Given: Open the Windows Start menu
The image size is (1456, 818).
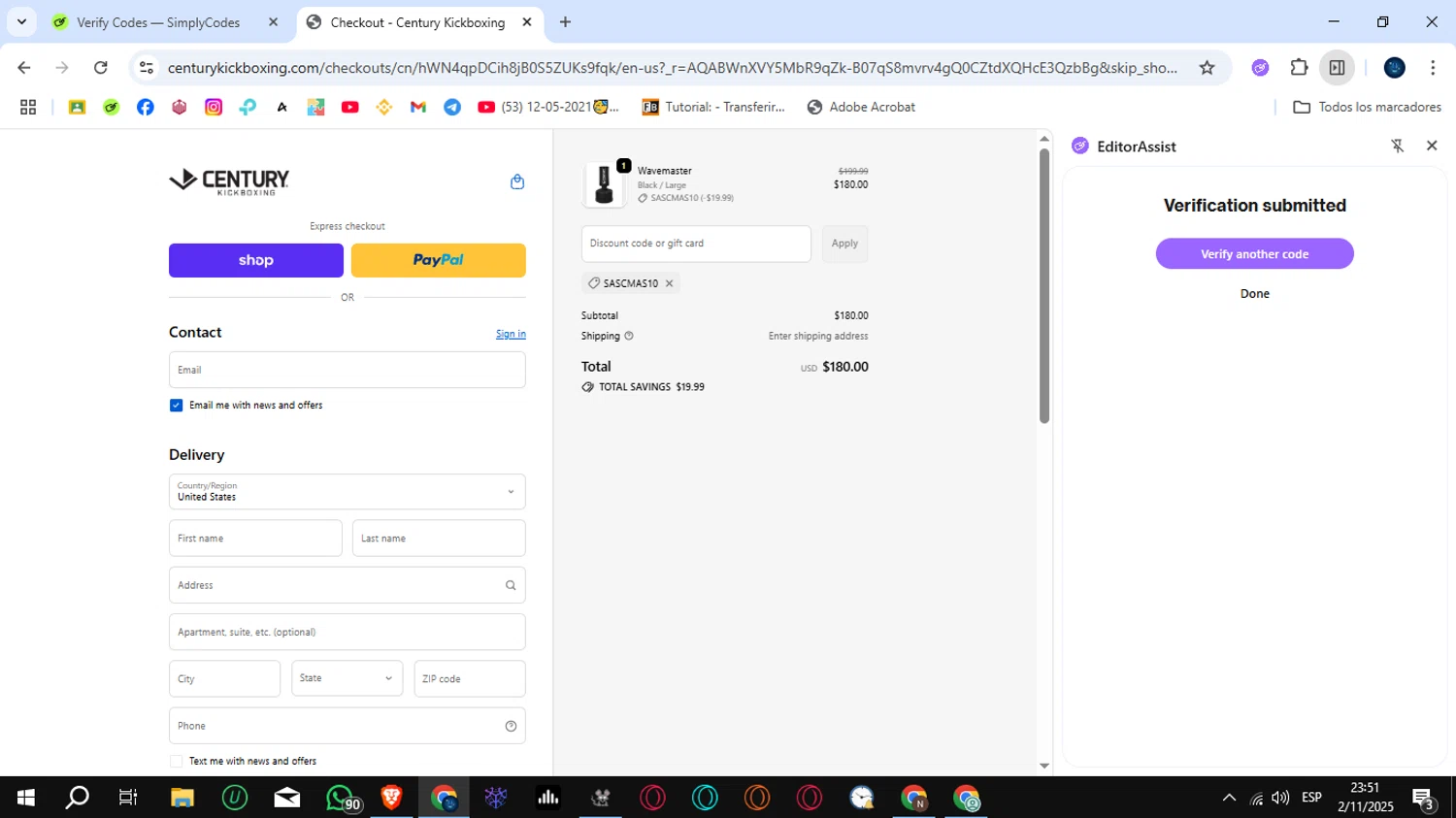Looking at the screenshot, I should tap(26, 798).
